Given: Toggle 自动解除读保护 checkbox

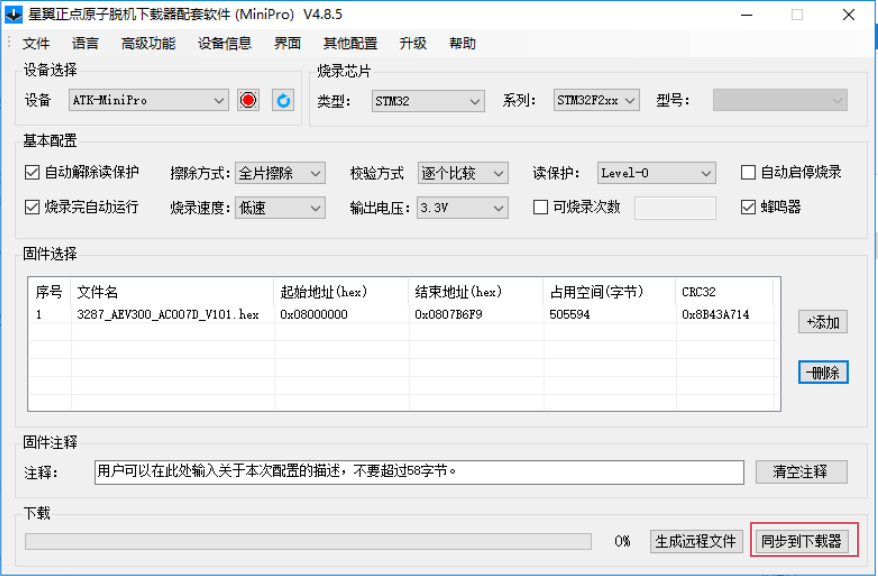Looking at the screenshot, I should pos(32,173).
